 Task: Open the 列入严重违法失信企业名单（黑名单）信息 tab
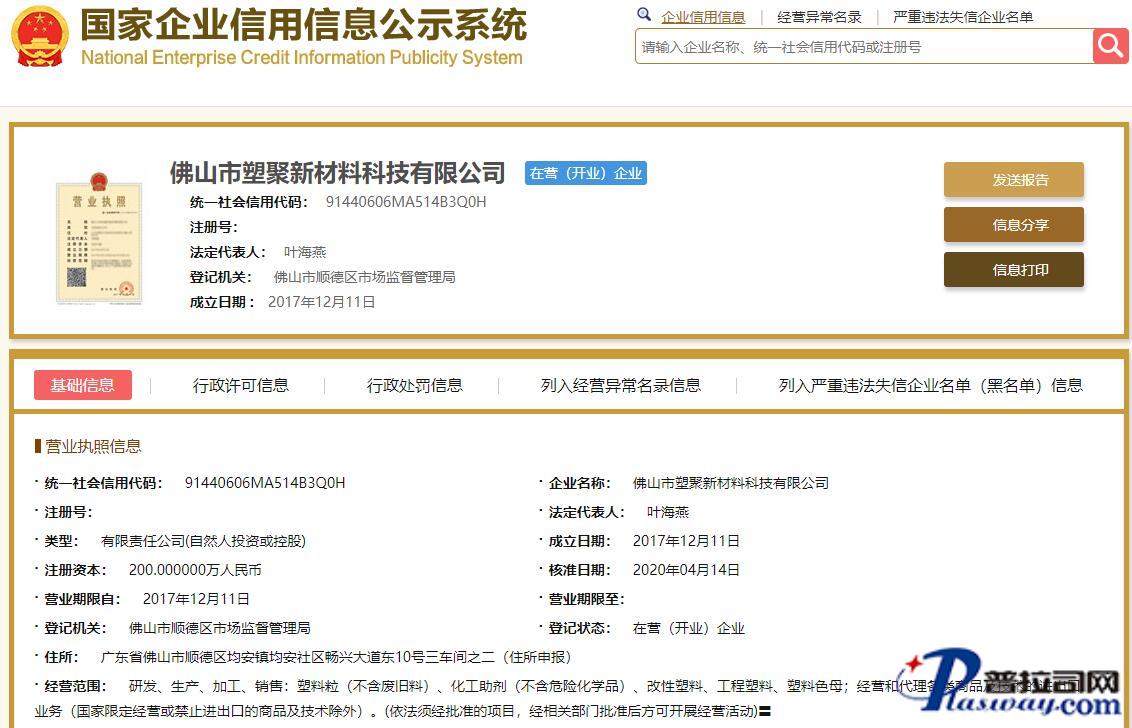[930, 385]
